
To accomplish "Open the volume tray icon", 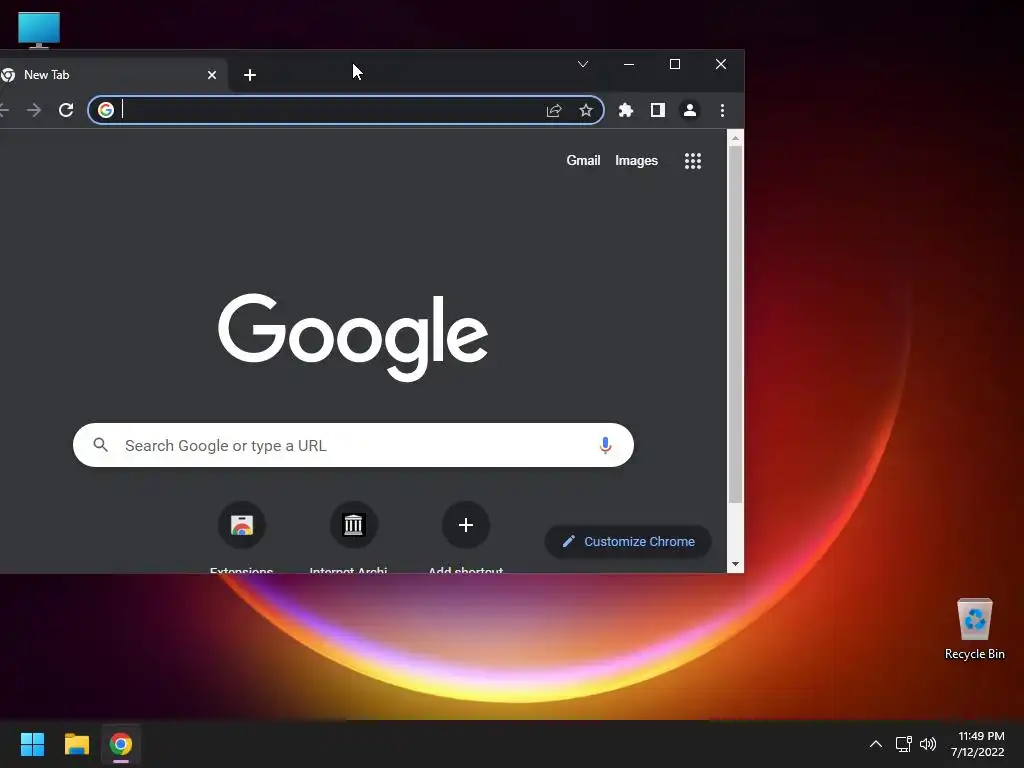I will click(x=928, y=744).
